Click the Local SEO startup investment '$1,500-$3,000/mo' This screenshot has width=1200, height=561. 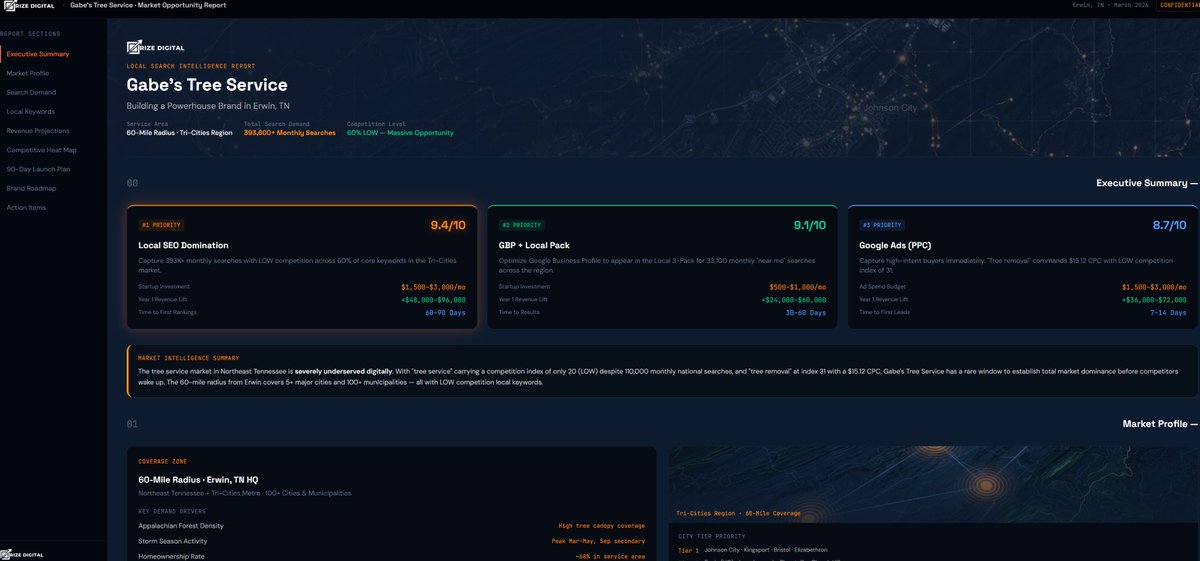point(433,287)
